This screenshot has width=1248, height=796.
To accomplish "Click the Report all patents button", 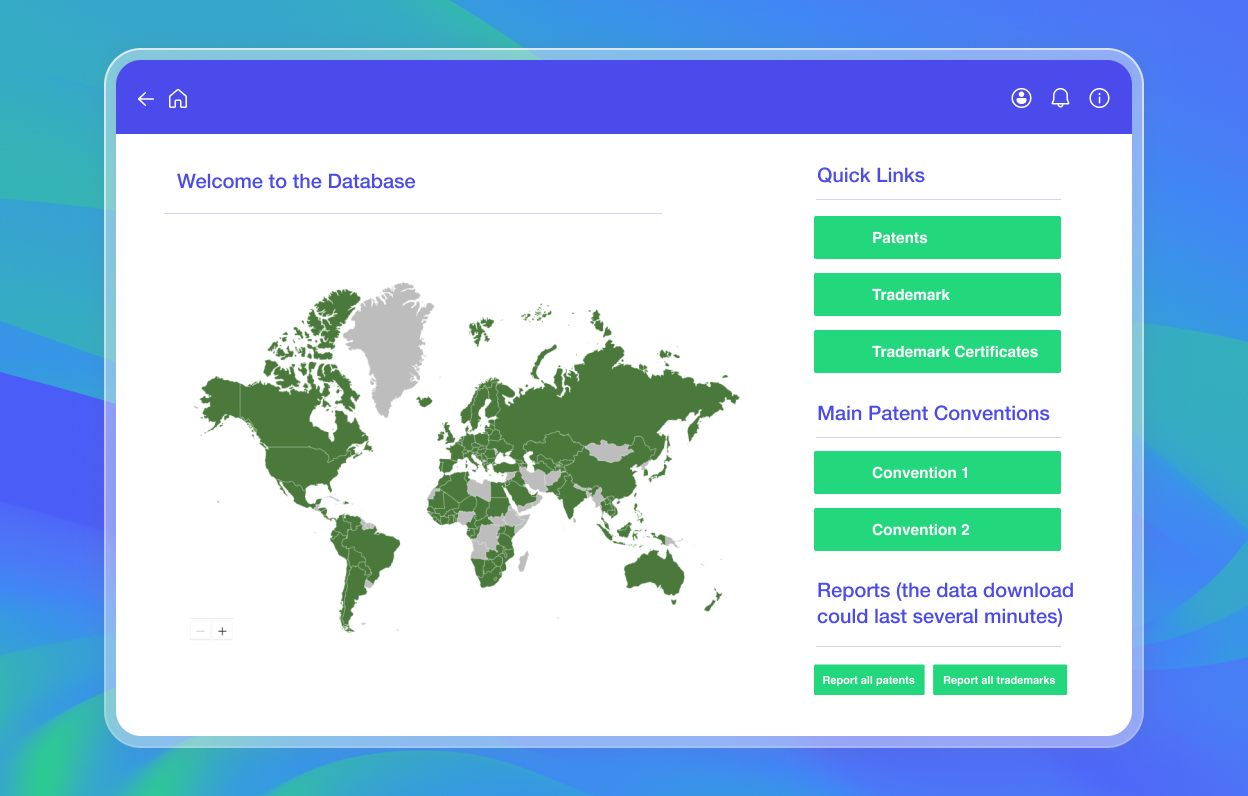I will click(x=869, y=680).
